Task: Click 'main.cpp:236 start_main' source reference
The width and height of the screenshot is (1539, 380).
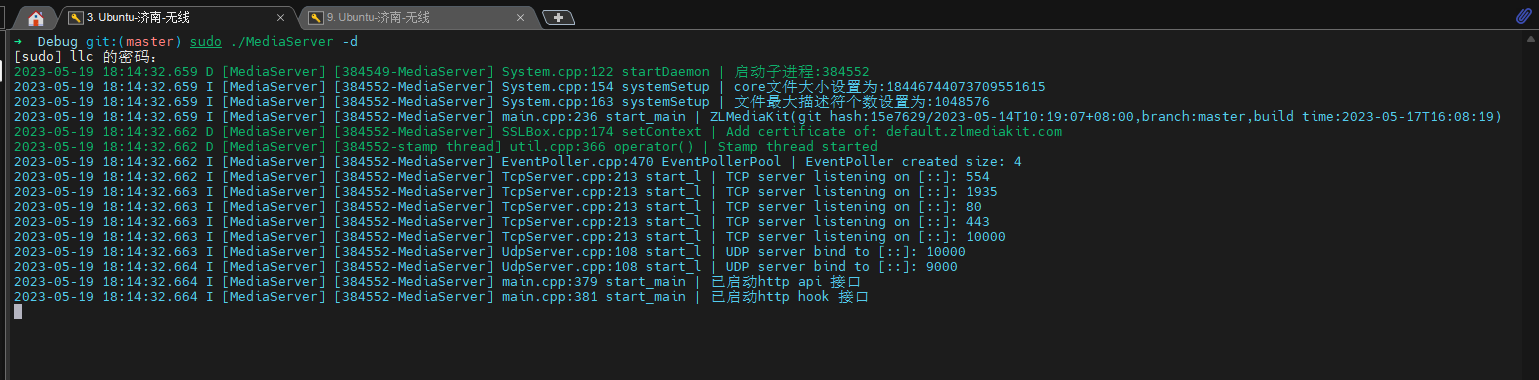Action: tap(593, 116)
